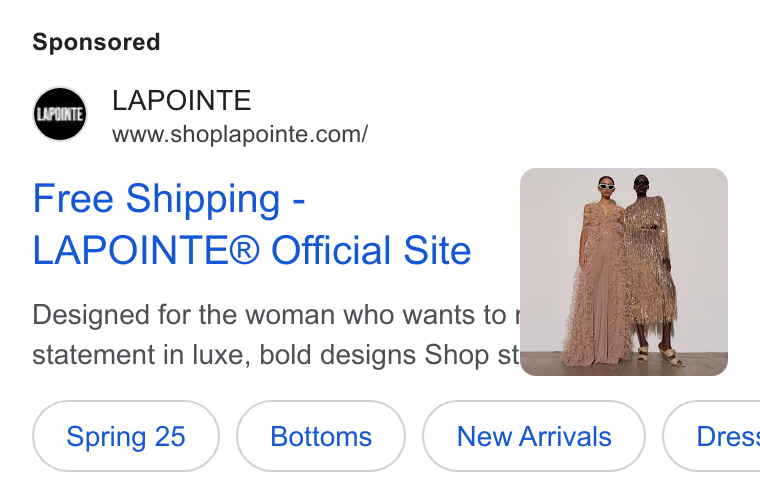760x504 pixels.
Task: Open the ad's fashion models thumbnail
Action: [624, 272]
